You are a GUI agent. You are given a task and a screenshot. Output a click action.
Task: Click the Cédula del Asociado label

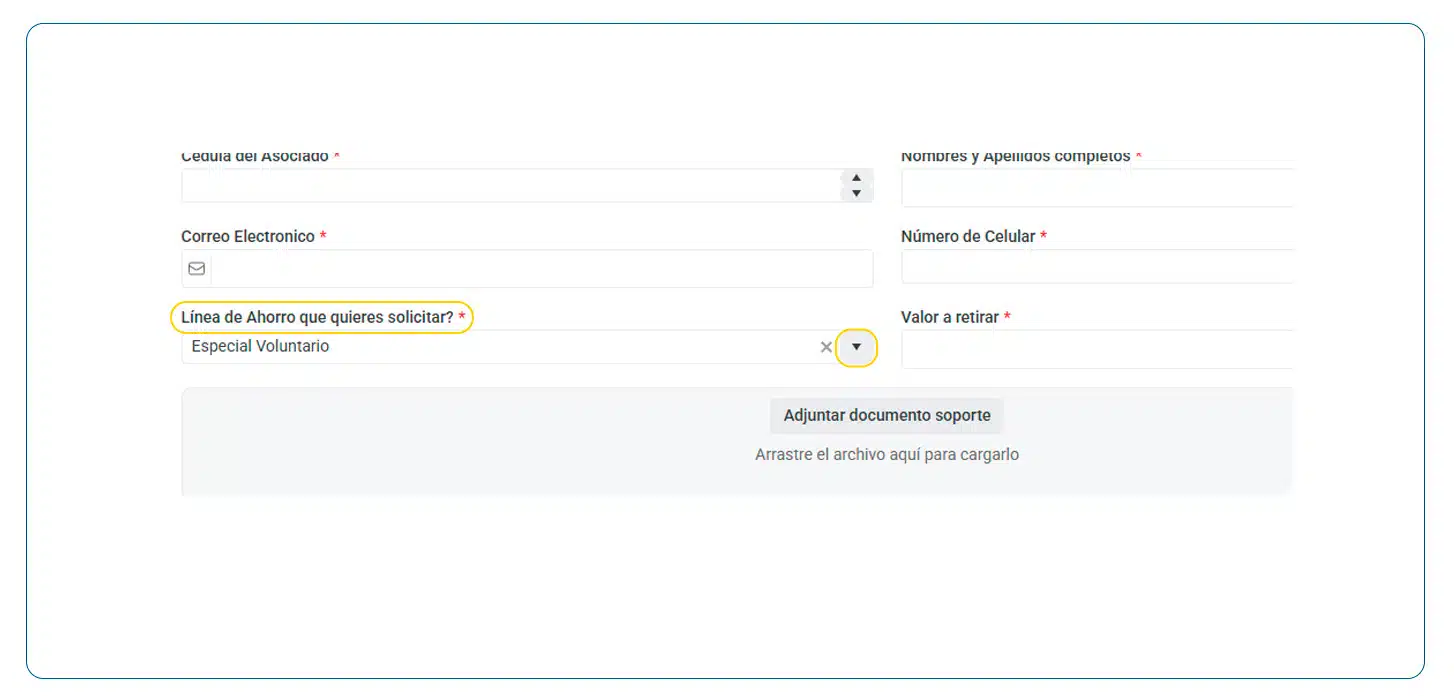coord(254,157)
